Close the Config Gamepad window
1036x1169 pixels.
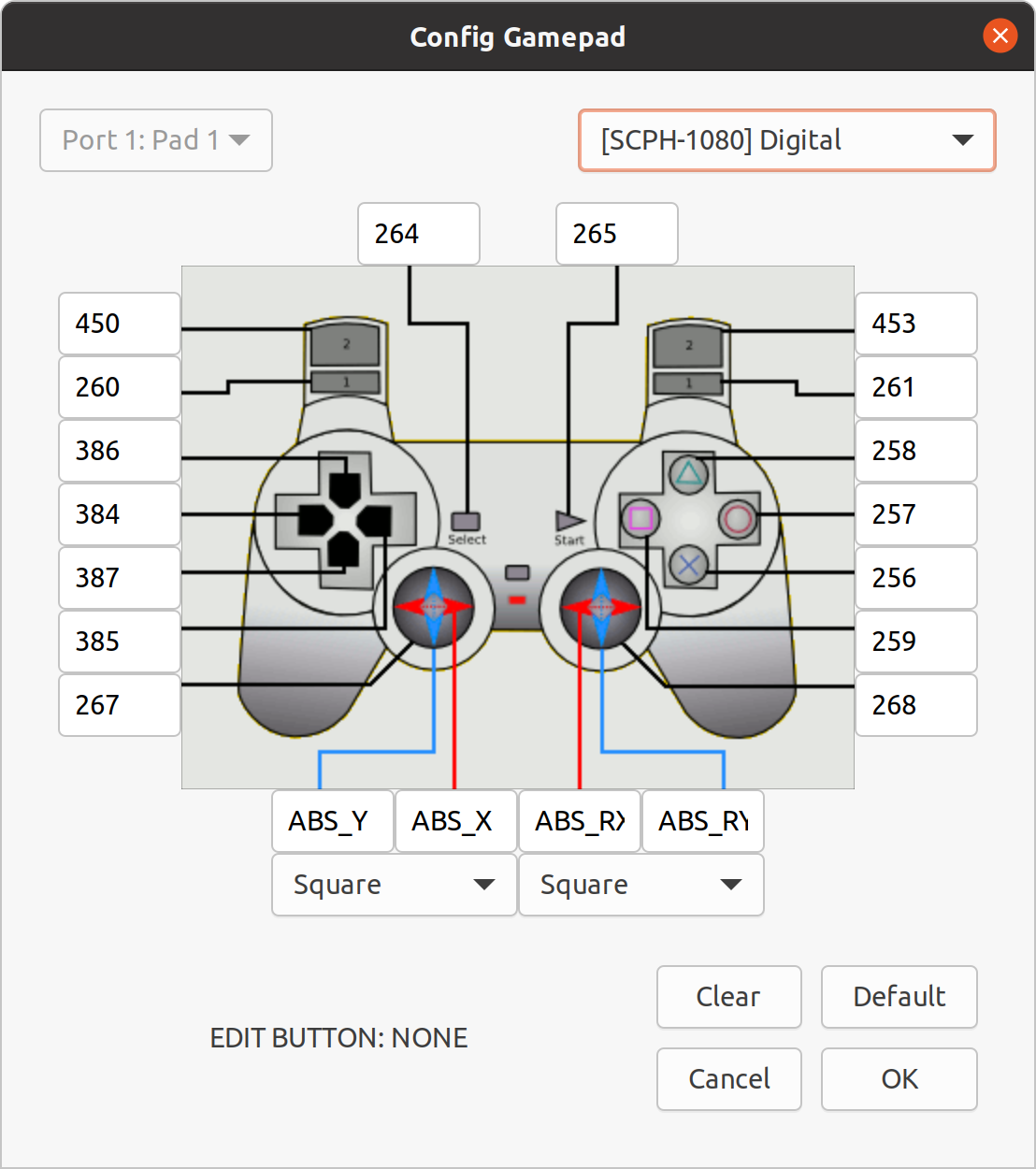coord(1000,36)
